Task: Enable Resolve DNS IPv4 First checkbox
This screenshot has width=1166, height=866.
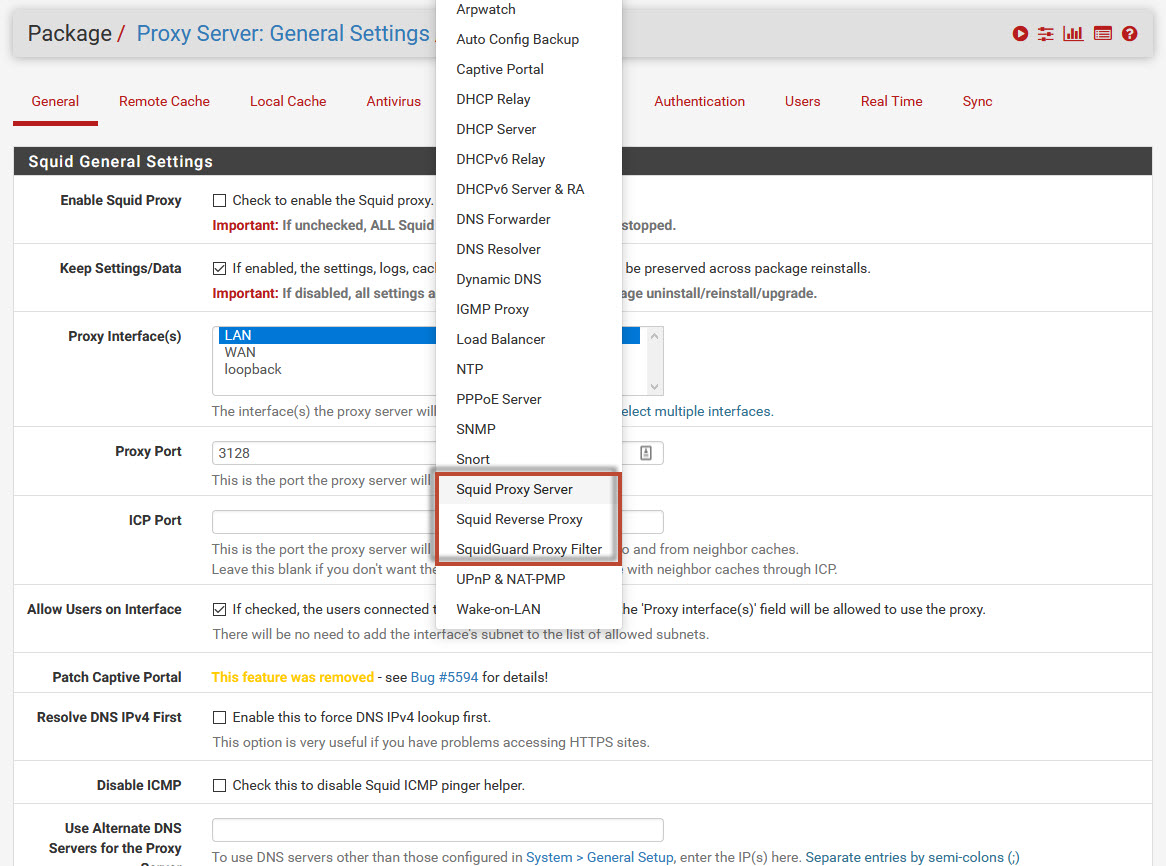Action: [219, 717]
